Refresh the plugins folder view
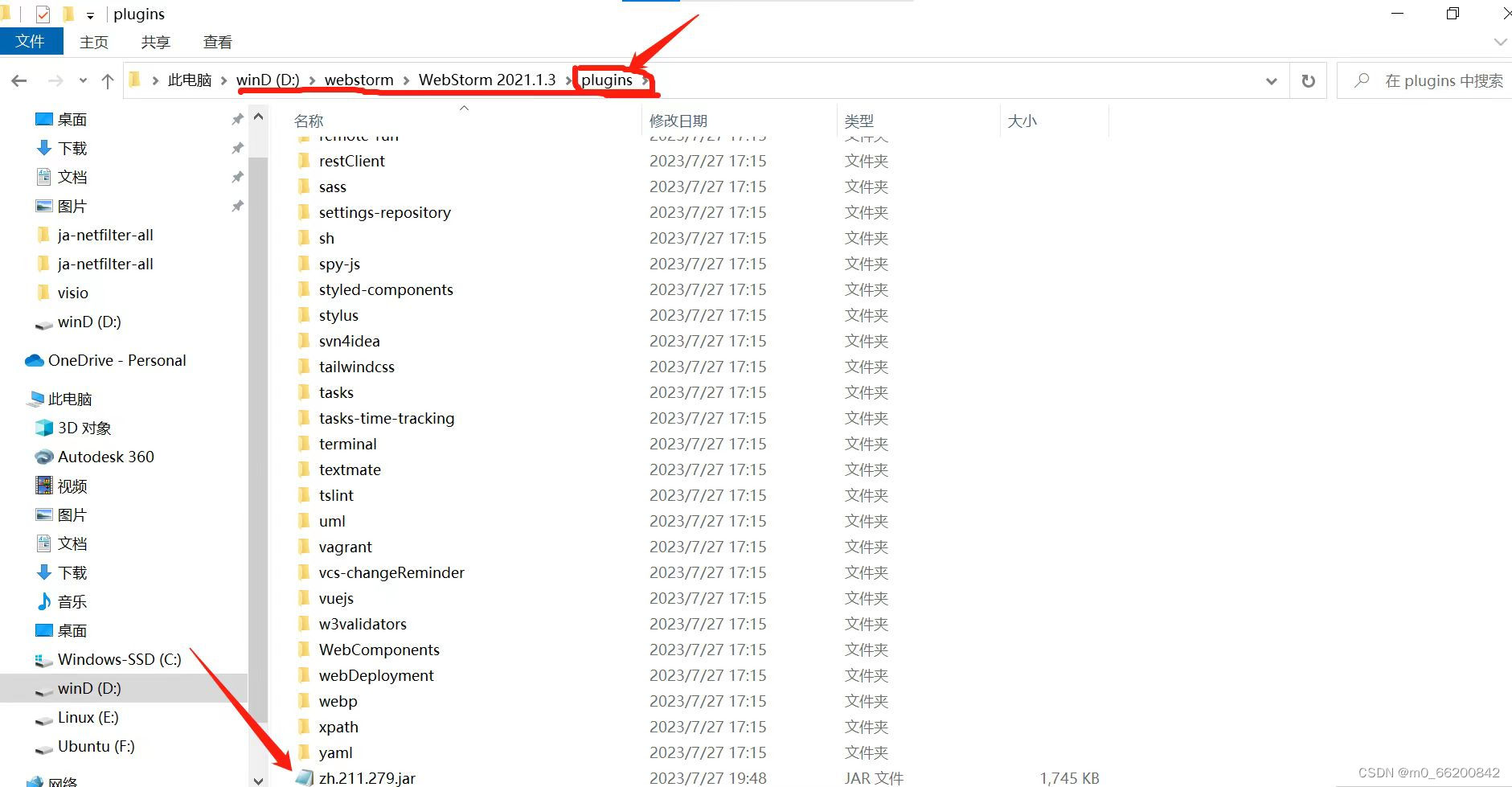This screenshot has width=1512, height=787. pos(1309,80)
